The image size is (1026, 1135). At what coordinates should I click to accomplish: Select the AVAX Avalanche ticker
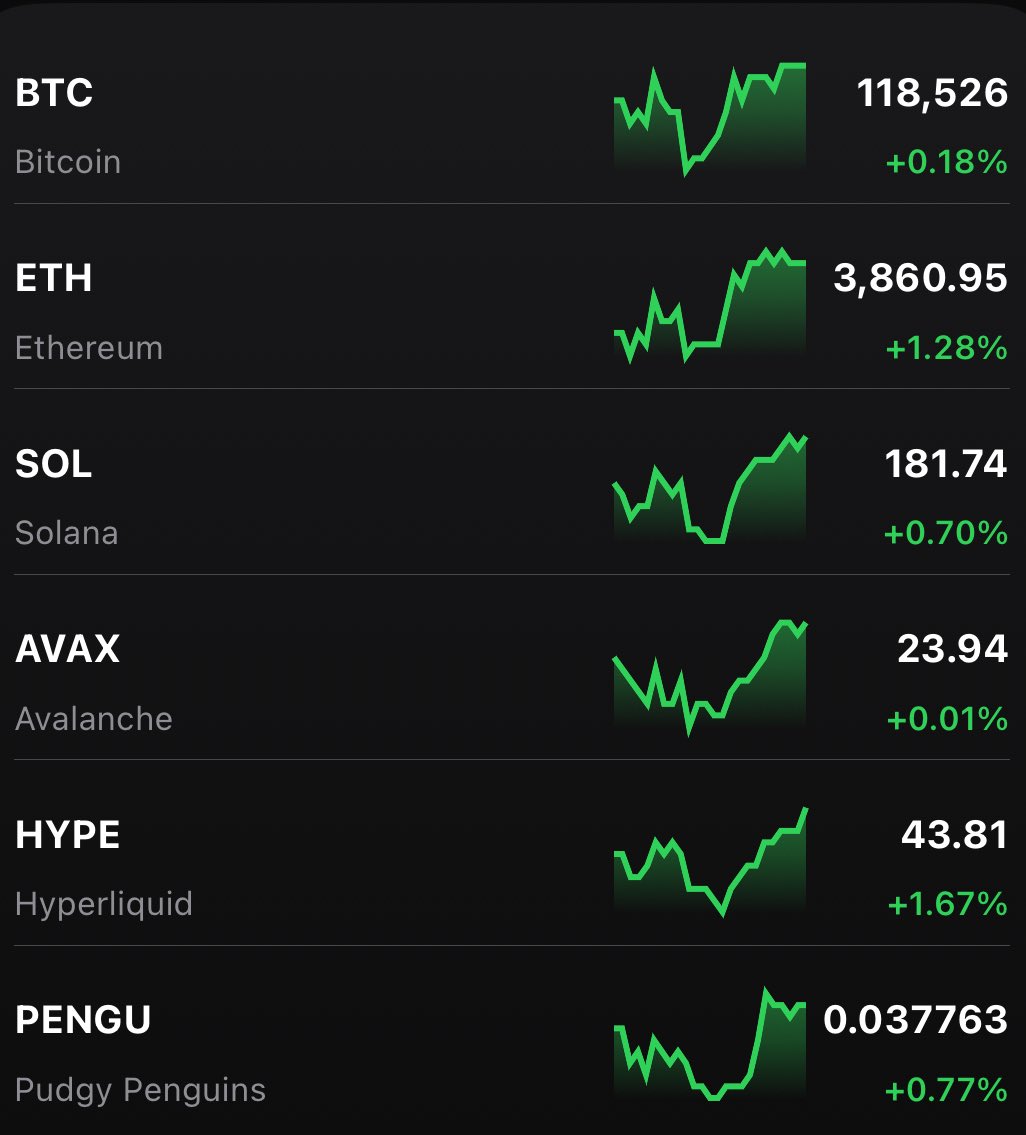click(513, 667)
